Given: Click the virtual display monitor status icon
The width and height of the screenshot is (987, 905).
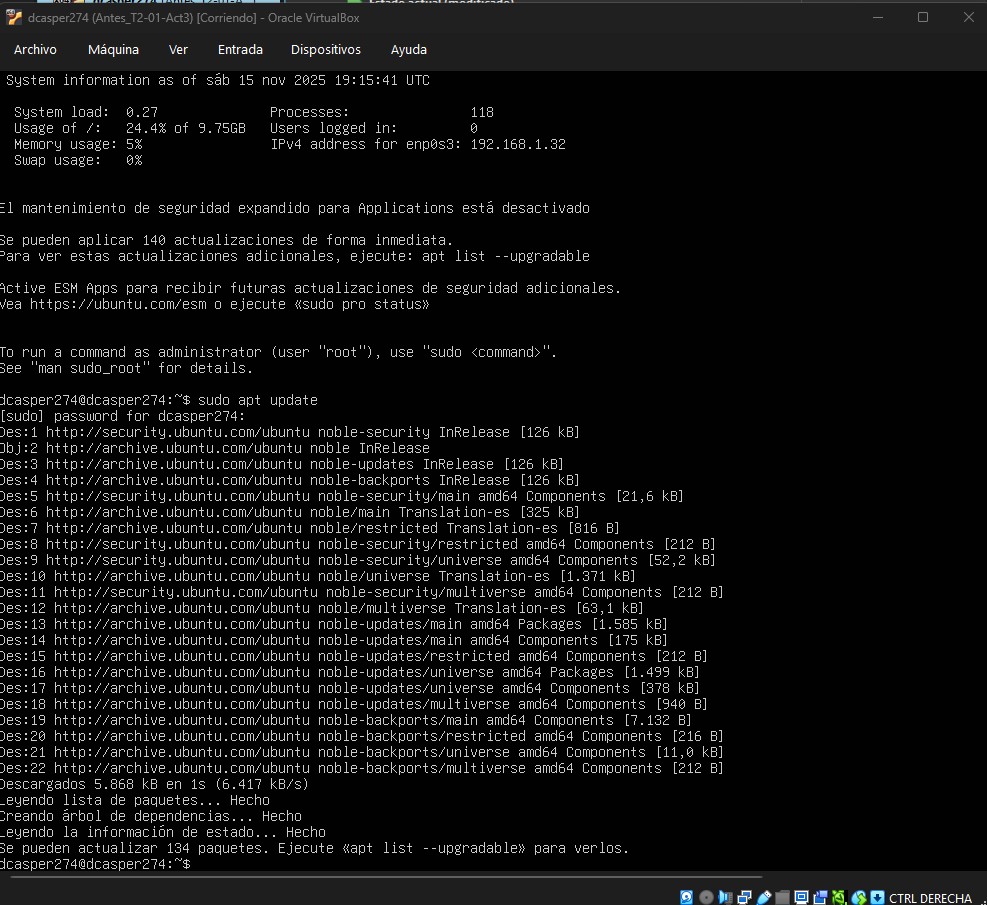Looking at the screenshot, I should click(x=802, y=897).
